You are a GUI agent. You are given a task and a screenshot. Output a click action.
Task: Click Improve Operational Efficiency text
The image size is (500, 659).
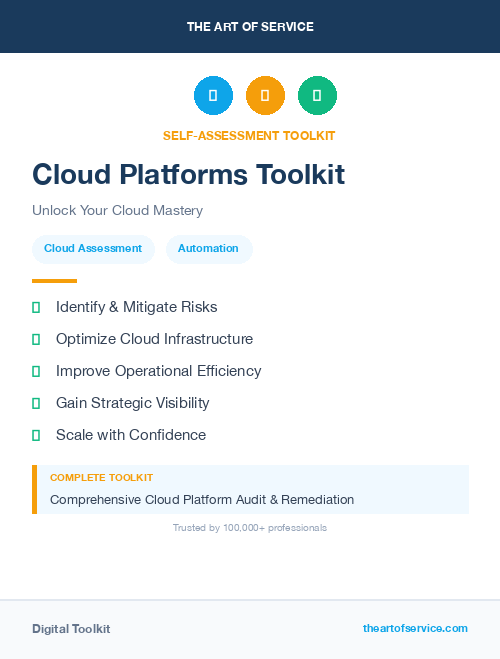click(158, 371)
